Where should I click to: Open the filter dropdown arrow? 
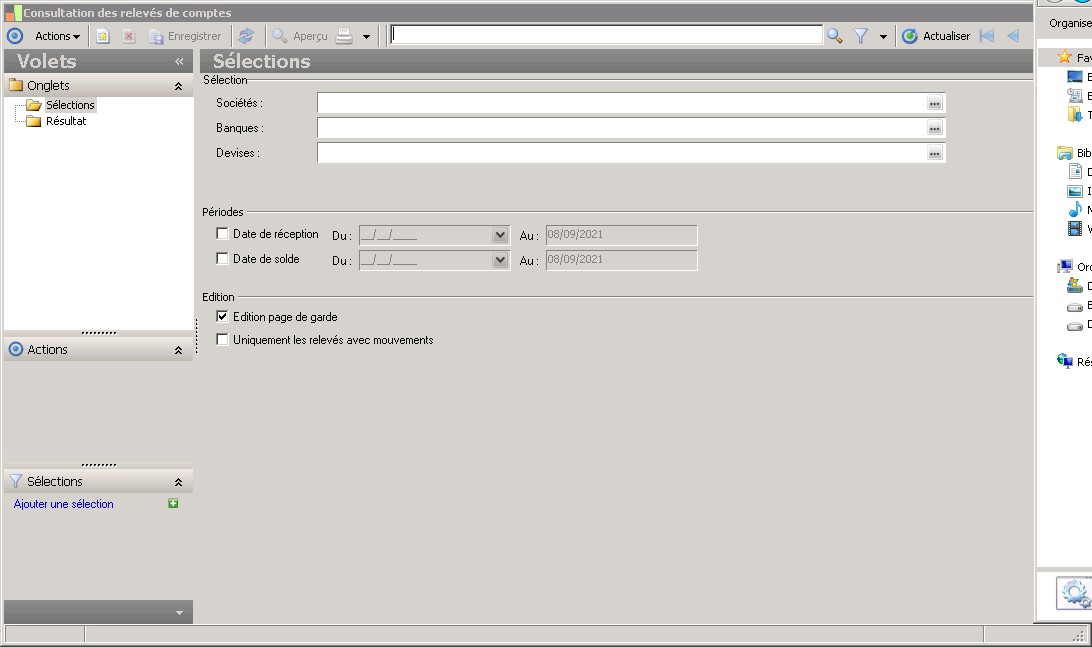tap(883, 37)
